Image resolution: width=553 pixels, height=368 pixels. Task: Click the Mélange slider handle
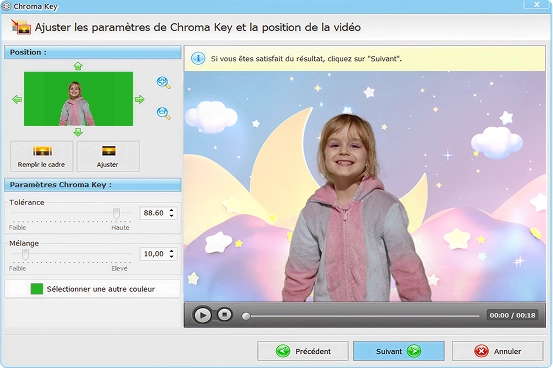[25, 254]
